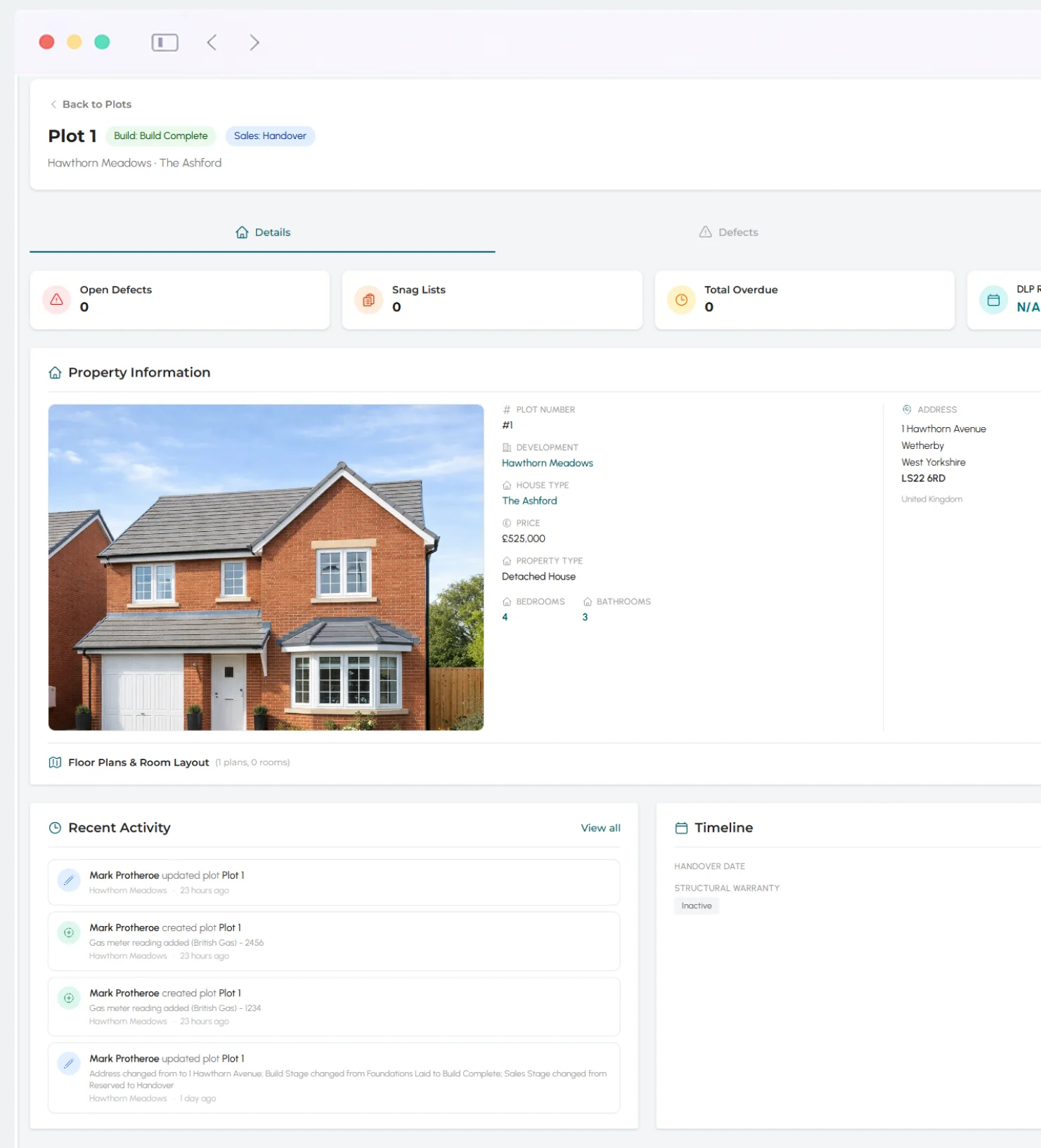Switch to the Details tab
The width and height of the screenshot is (1041, 1148).
pyautogui.click(x=262, y=232)
